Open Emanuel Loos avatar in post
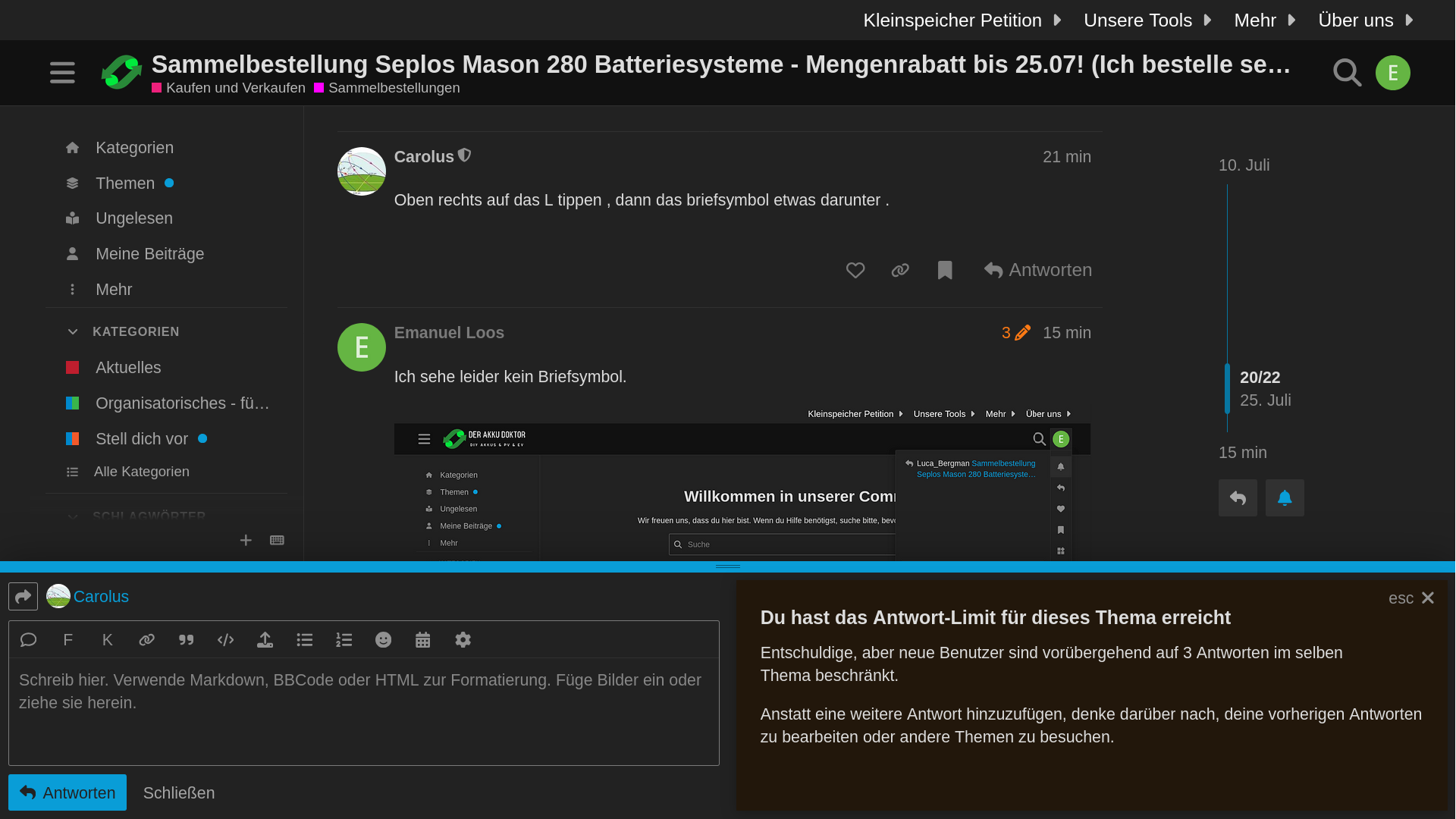The height and width of the screenshot is (819, 1456). click(x=362, y=347)
